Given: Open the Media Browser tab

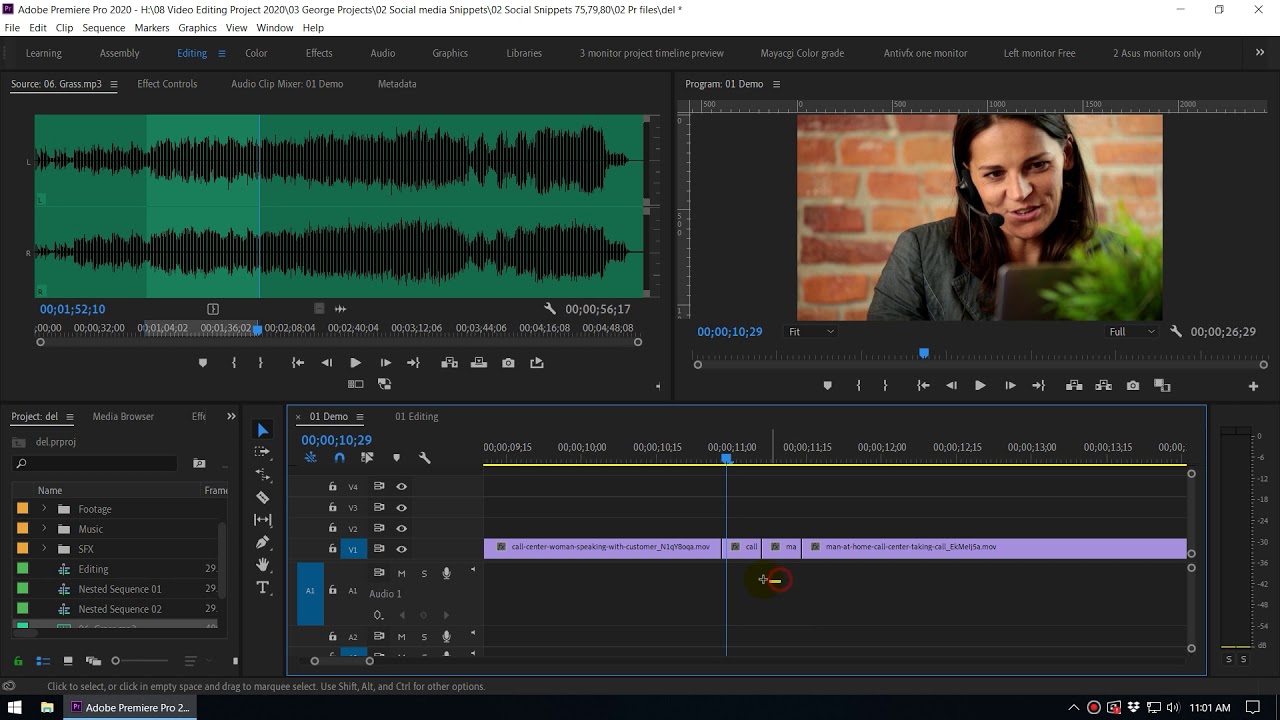Looking at the screenshot, I should 123,416.
